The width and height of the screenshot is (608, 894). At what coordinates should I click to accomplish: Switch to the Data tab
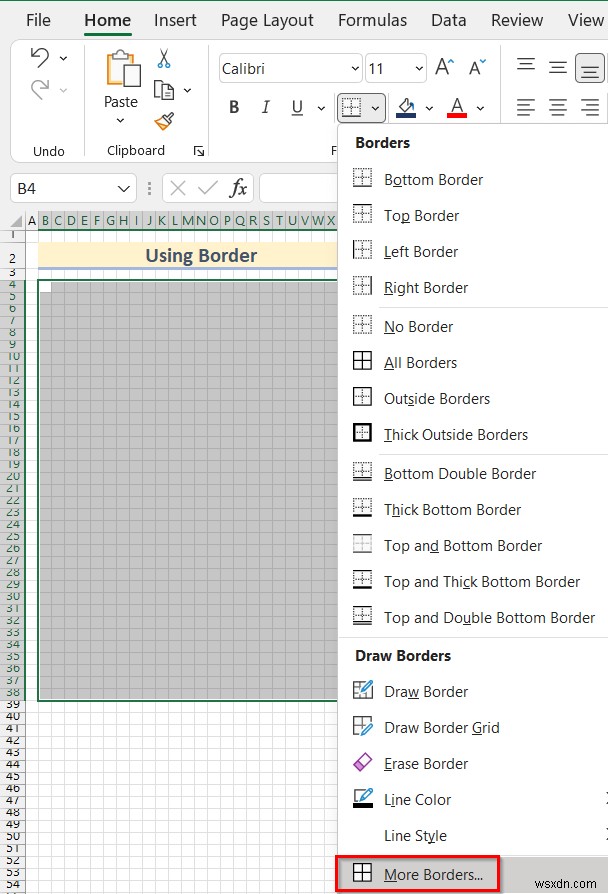coord(448,21)
